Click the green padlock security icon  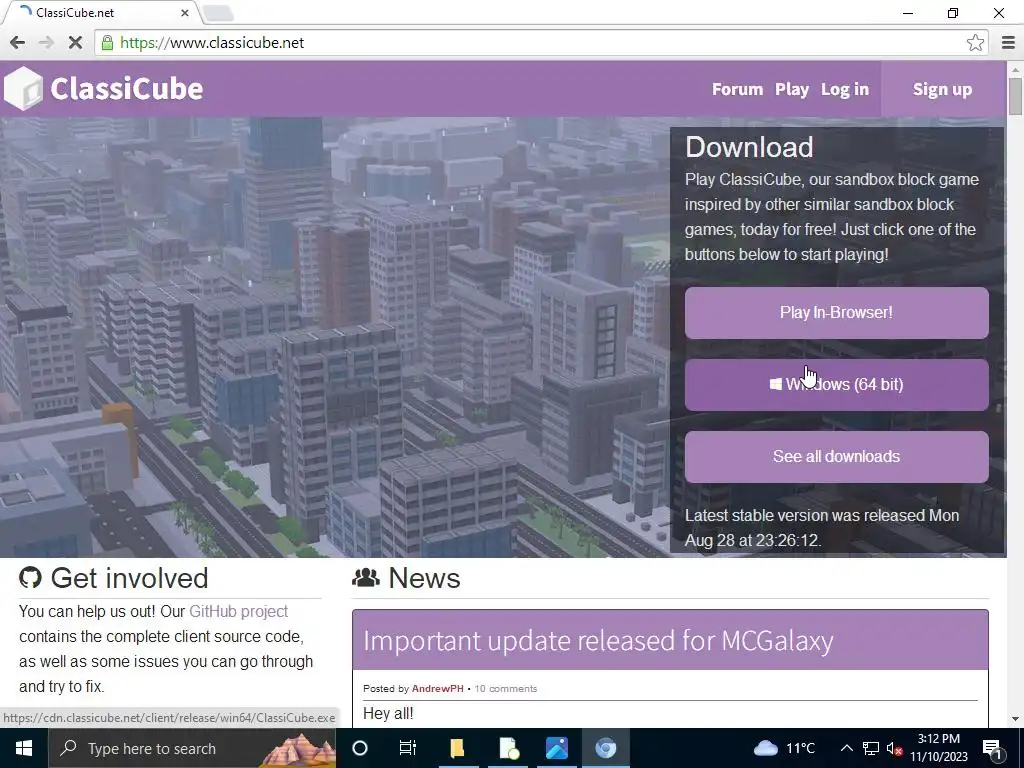point(108,43)
